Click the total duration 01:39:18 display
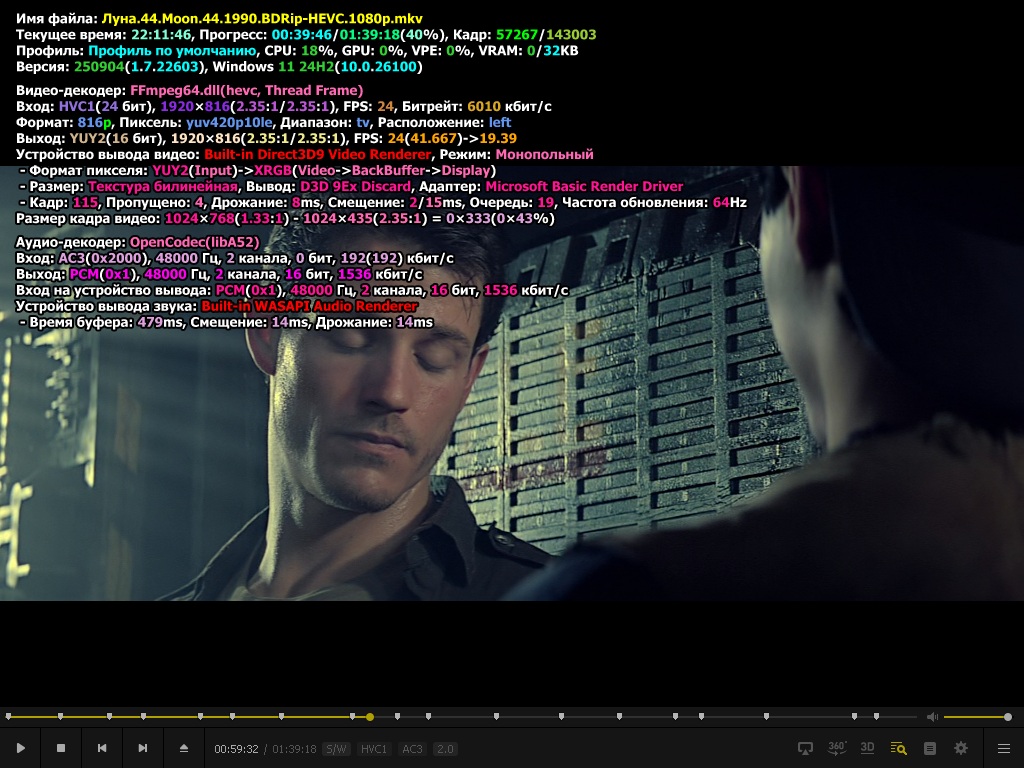 click(294, 749)
